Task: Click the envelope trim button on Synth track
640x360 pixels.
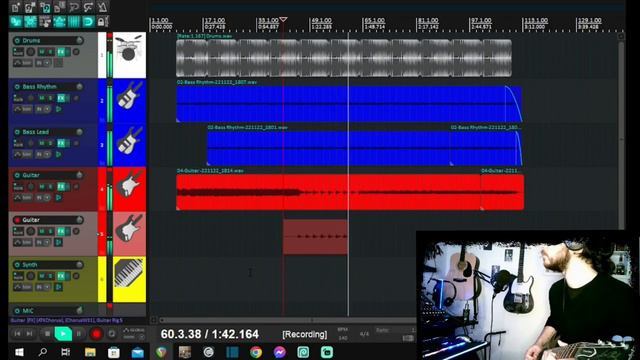Action: (x=22, y=287)
